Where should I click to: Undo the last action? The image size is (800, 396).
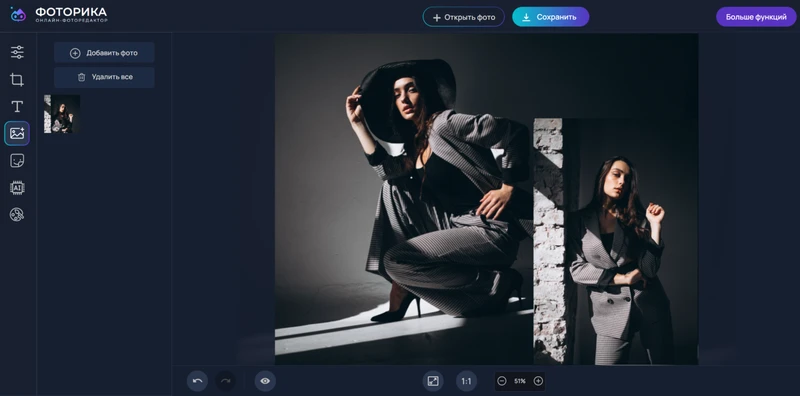tap(197, 381)
